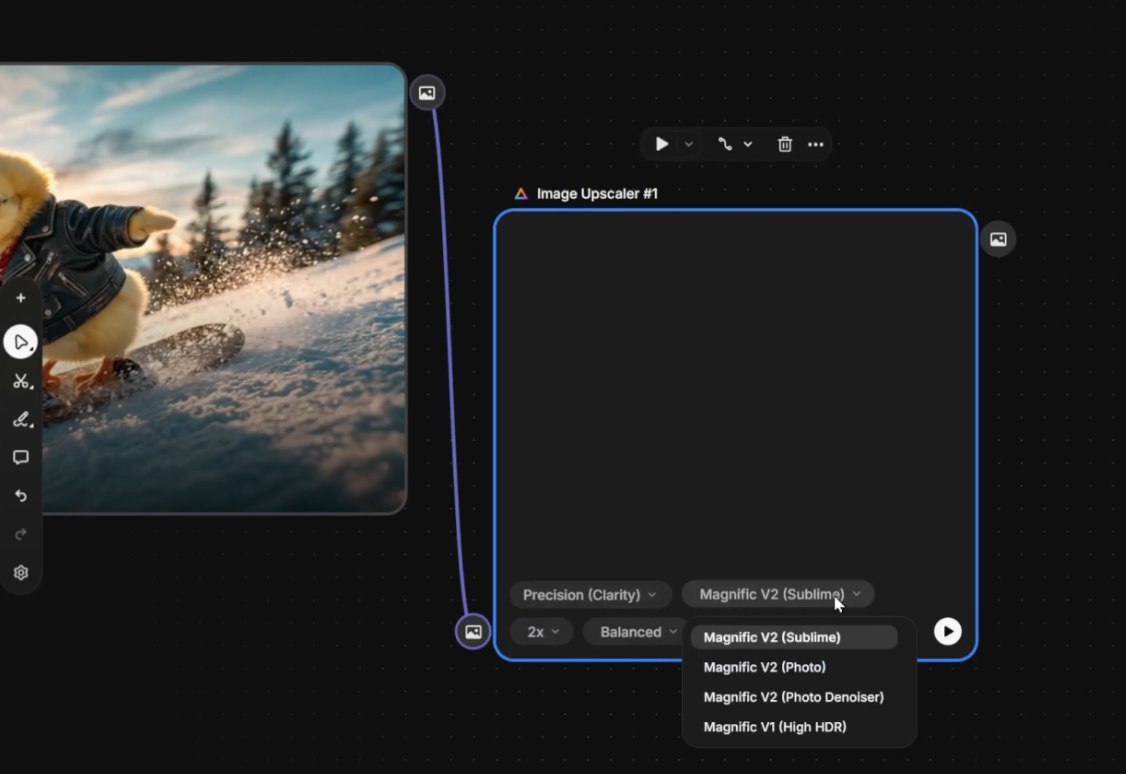Click the Image Upscaler output port
Screen dimensions: 1126x774
coord(997,239)
